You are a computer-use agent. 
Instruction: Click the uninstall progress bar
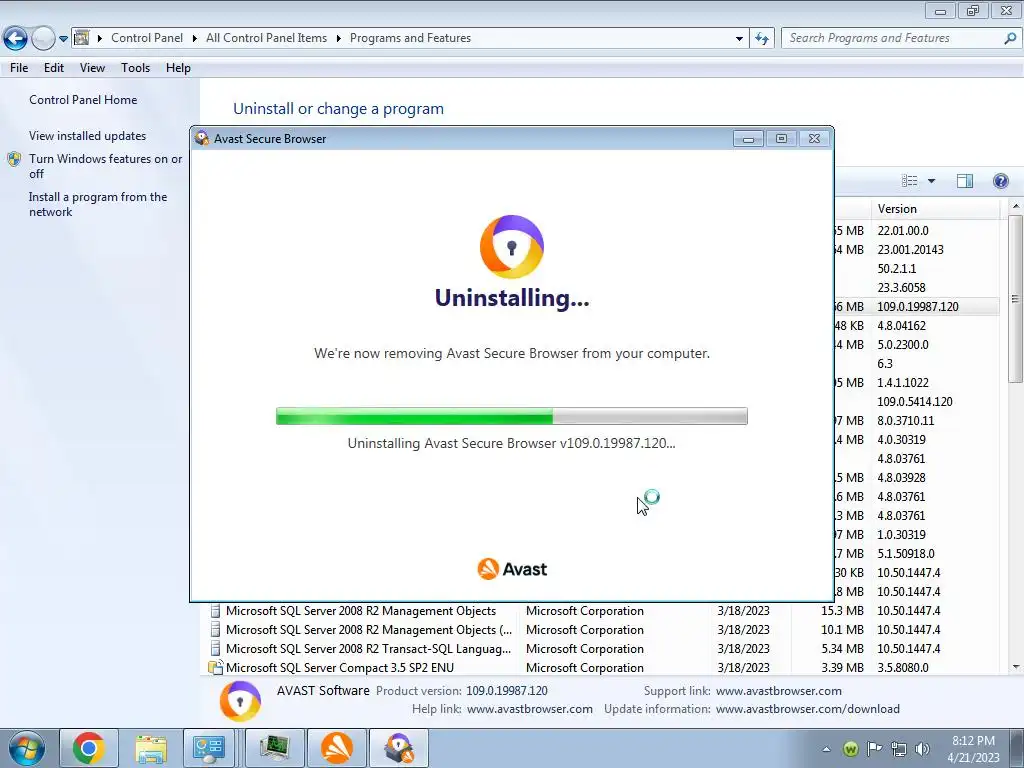[512, 416]
